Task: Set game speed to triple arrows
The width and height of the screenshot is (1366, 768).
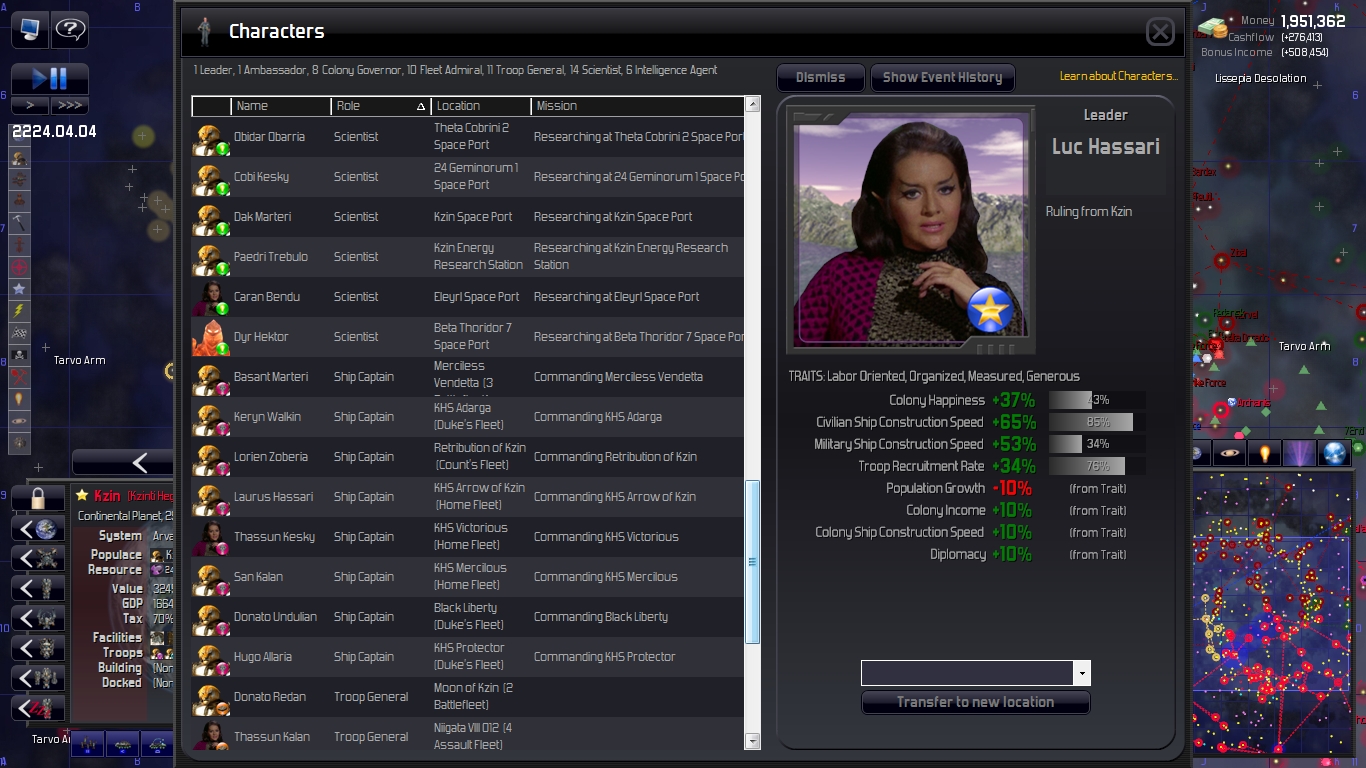Action: pyautogui.click(x=70, y=105)
